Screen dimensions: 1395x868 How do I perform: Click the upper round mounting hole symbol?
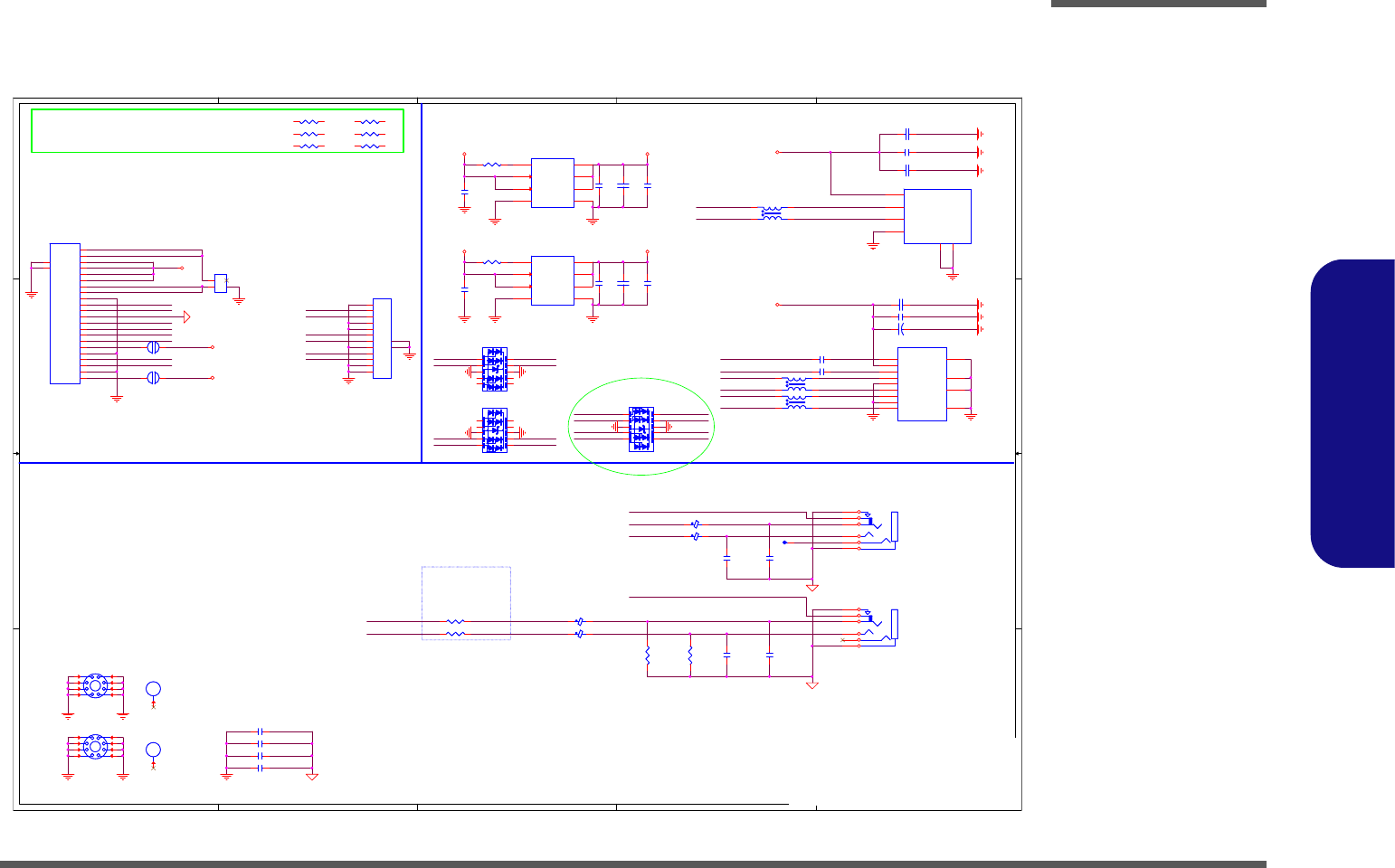[95, 686]
